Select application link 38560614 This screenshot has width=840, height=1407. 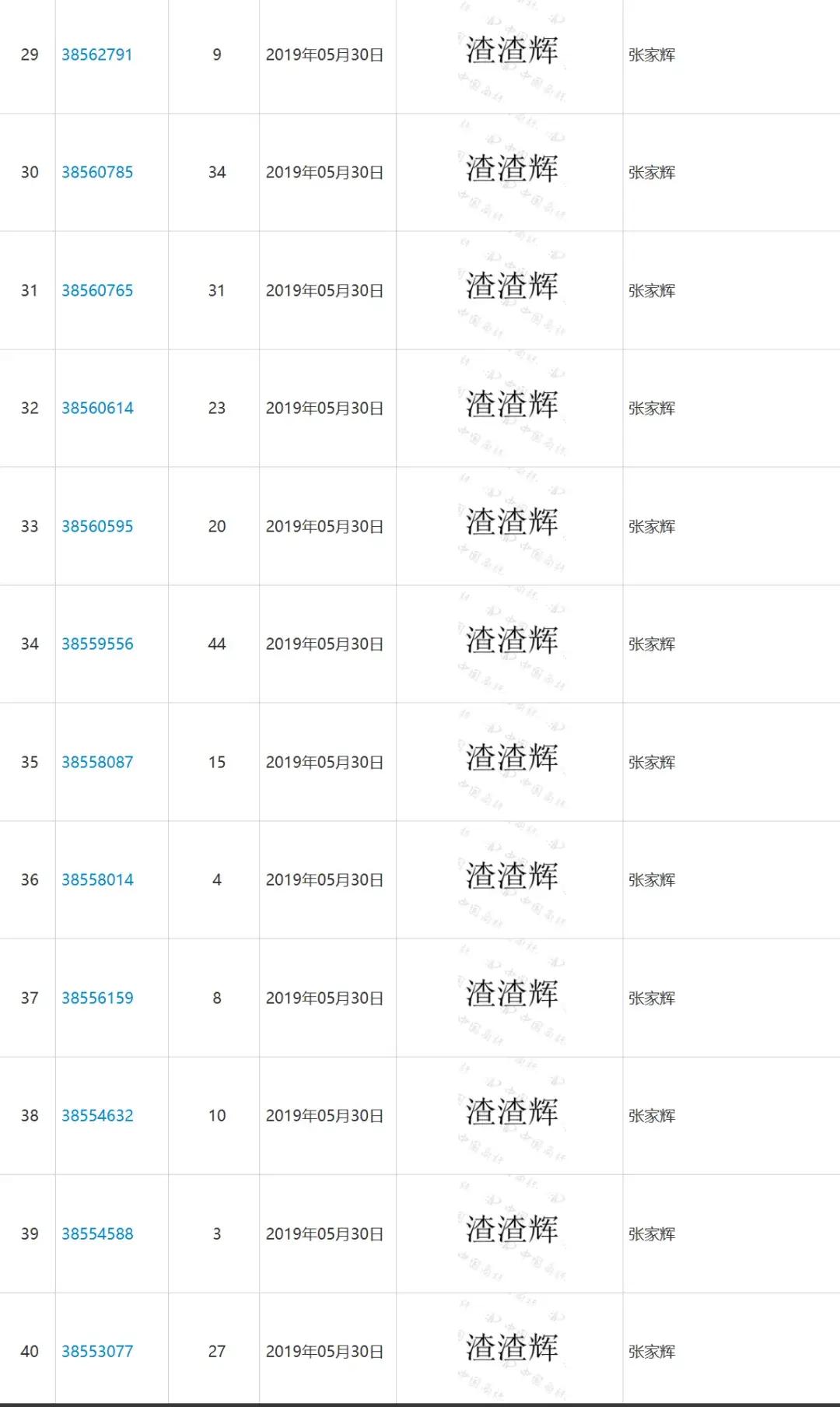click(x=97, y=408)
